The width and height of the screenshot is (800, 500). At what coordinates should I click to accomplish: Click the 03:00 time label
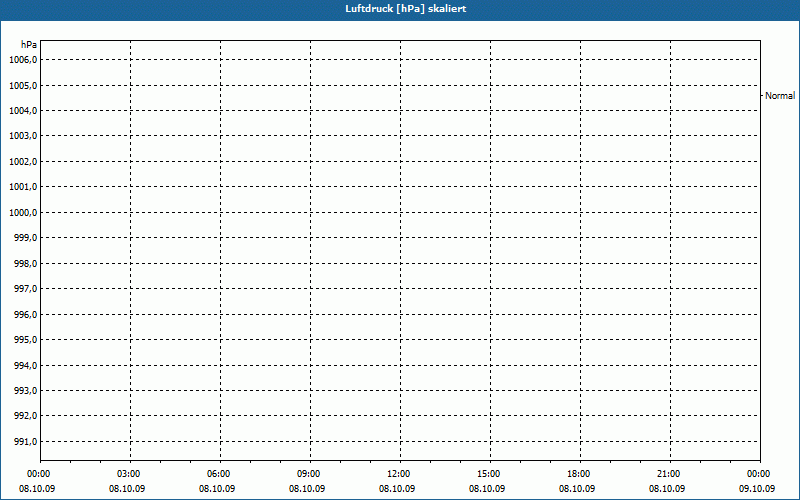click(x=129, y=474)
